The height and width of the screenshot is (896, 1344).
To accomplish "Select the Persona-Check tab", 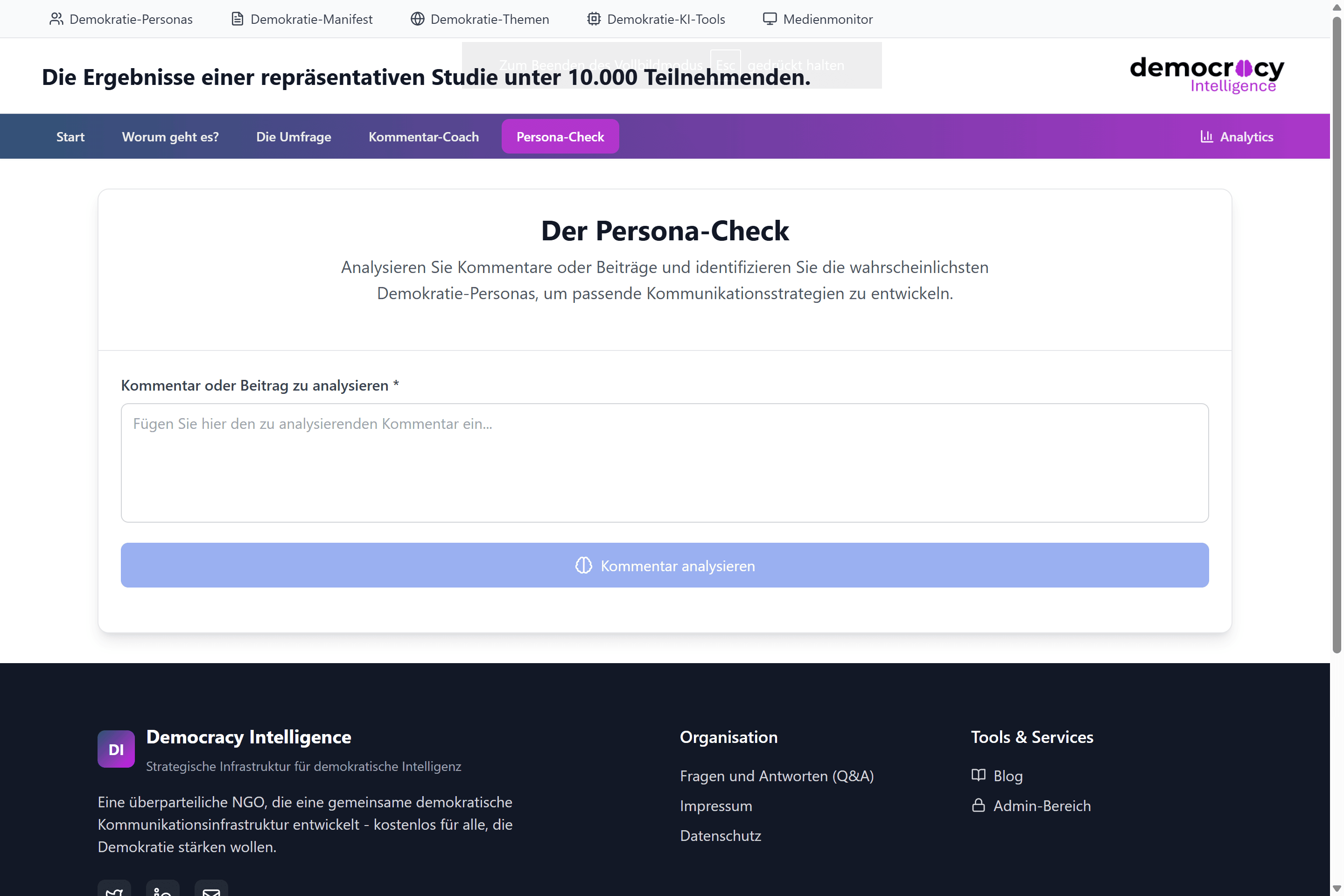I will (560, 137).
